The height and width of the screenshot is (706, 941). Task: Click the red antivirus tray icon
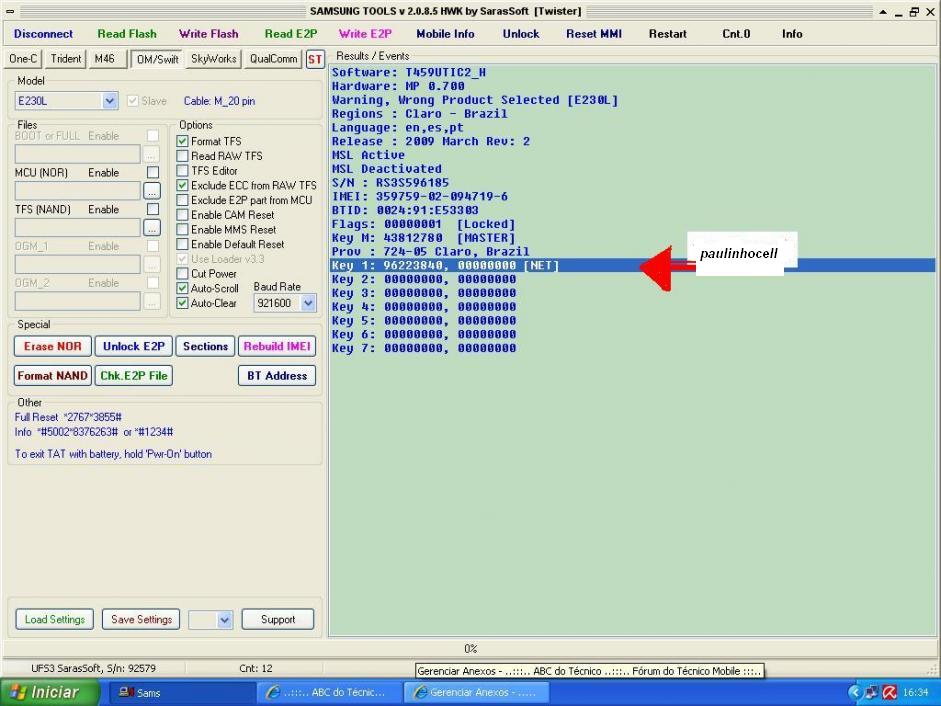pos(890,693)
